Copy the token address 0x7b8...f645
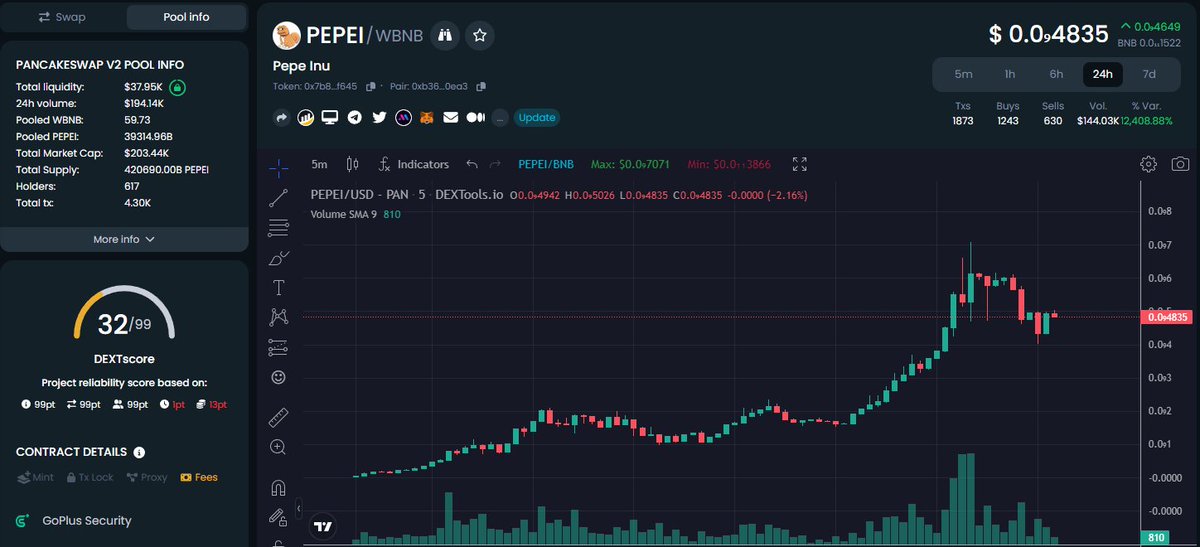 (x=371, y=87)
